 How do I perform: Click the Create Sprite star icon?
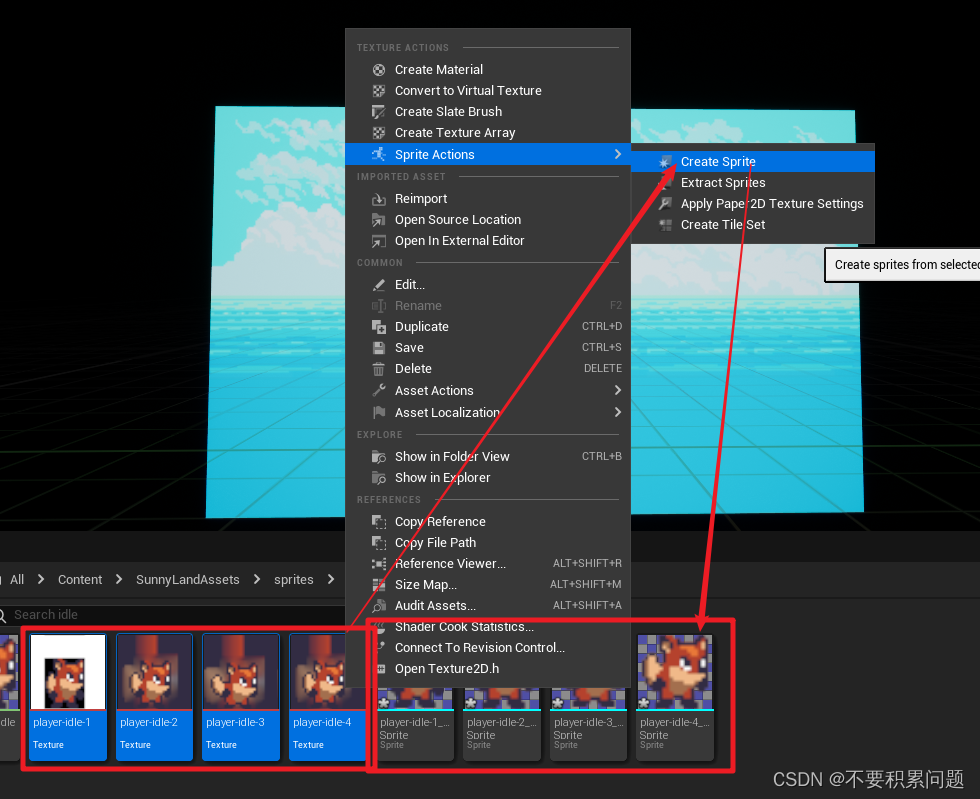click(x=665, y=162)
